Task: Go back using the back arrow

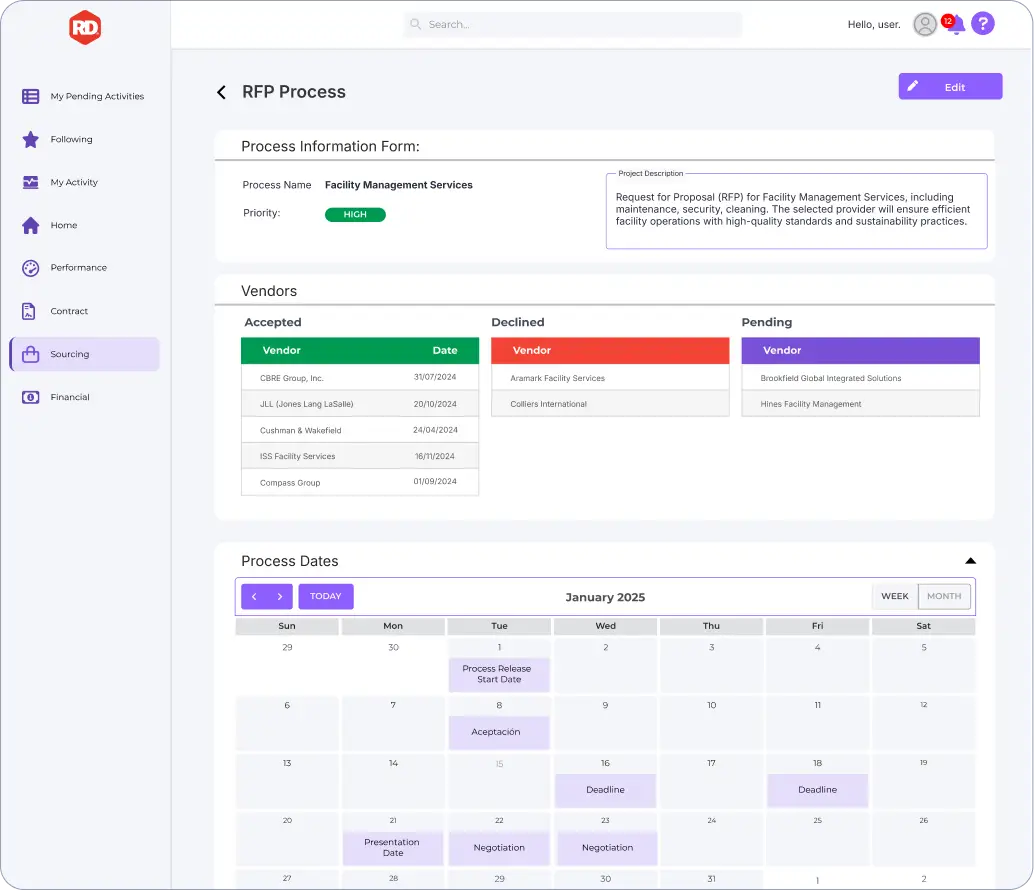Action: pos(222,92)
